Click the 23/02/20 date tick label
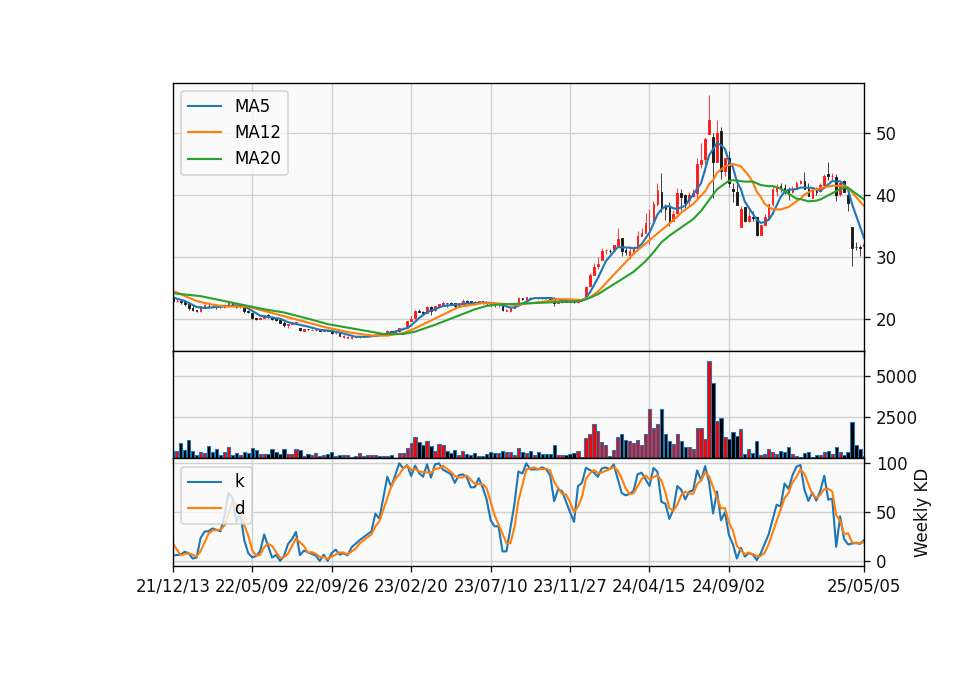Image resolution: width=960 pixels, height=690 pixels. (411, 586)
